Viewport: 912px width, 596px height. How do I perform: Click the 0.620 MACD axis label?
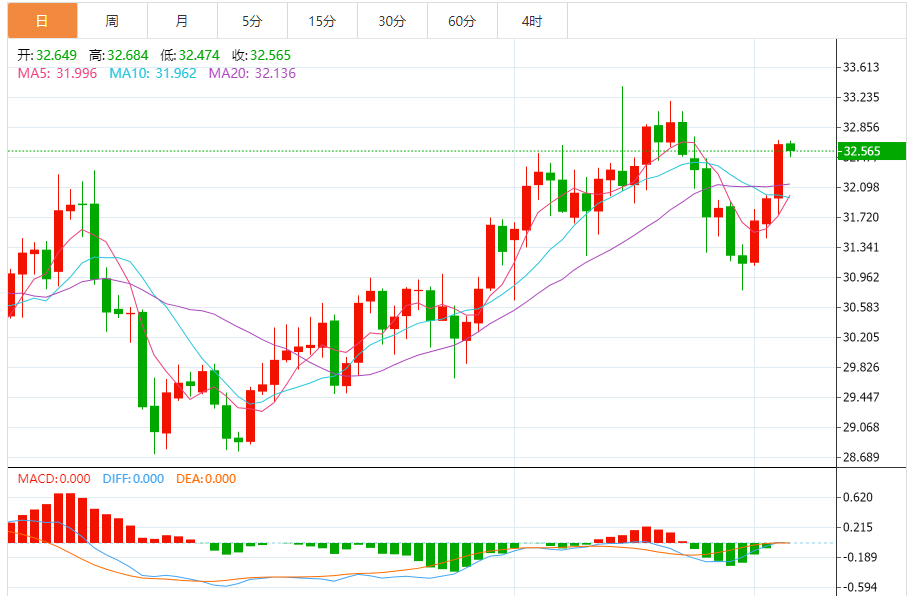click(x=858, y=497)
